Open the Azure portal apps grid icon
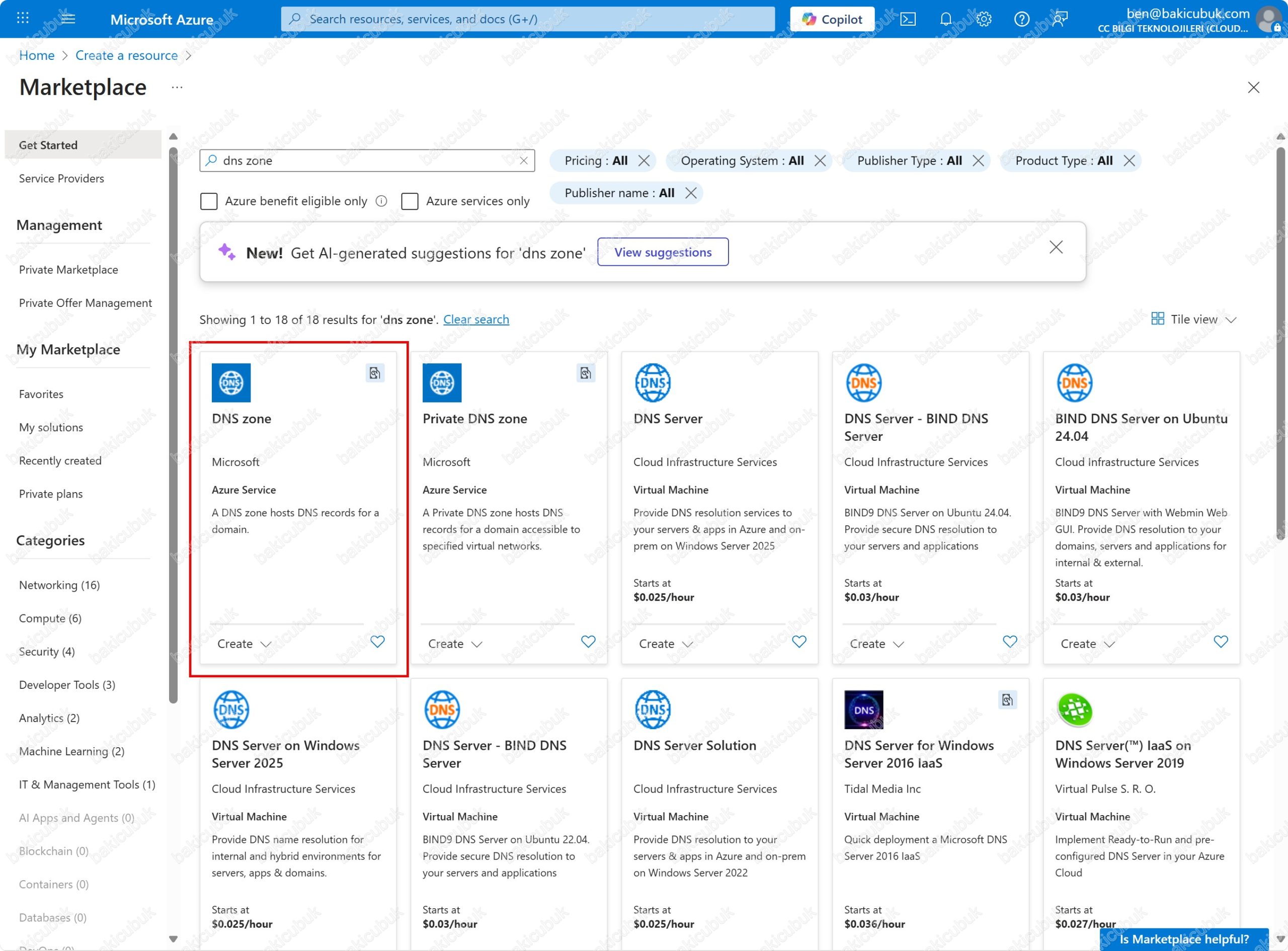 (23, 19)
